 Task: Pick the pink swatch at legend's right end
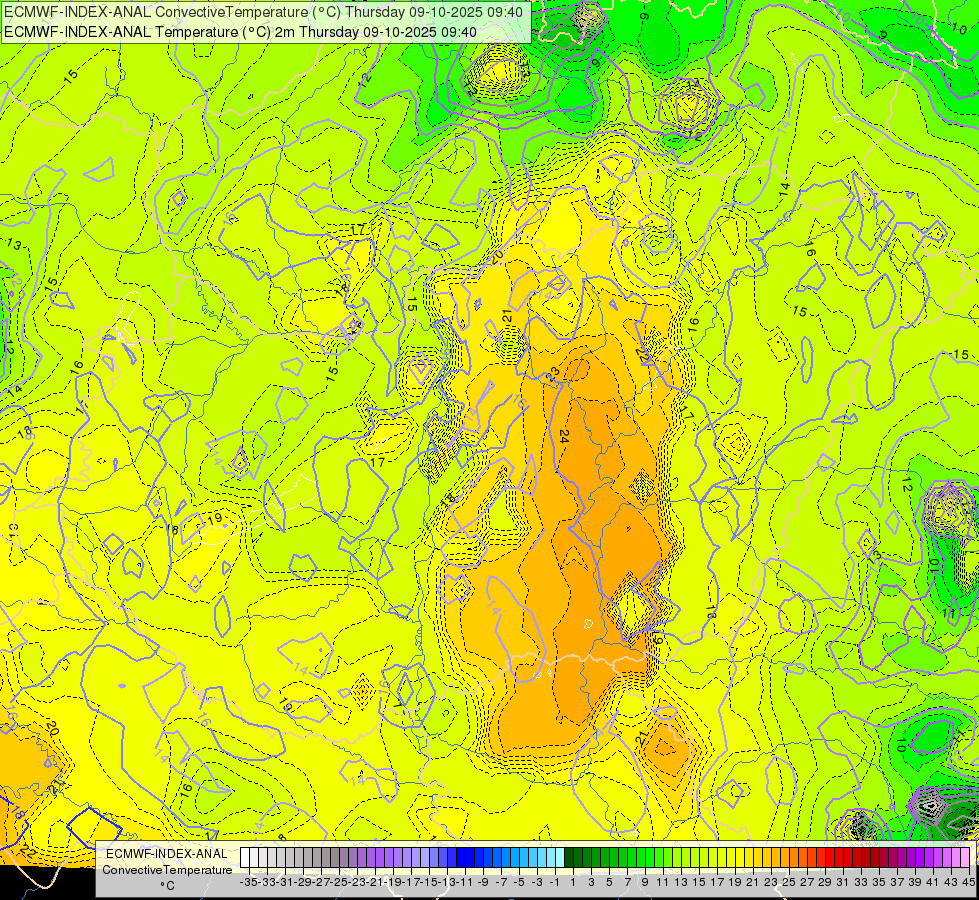(965, 858)
